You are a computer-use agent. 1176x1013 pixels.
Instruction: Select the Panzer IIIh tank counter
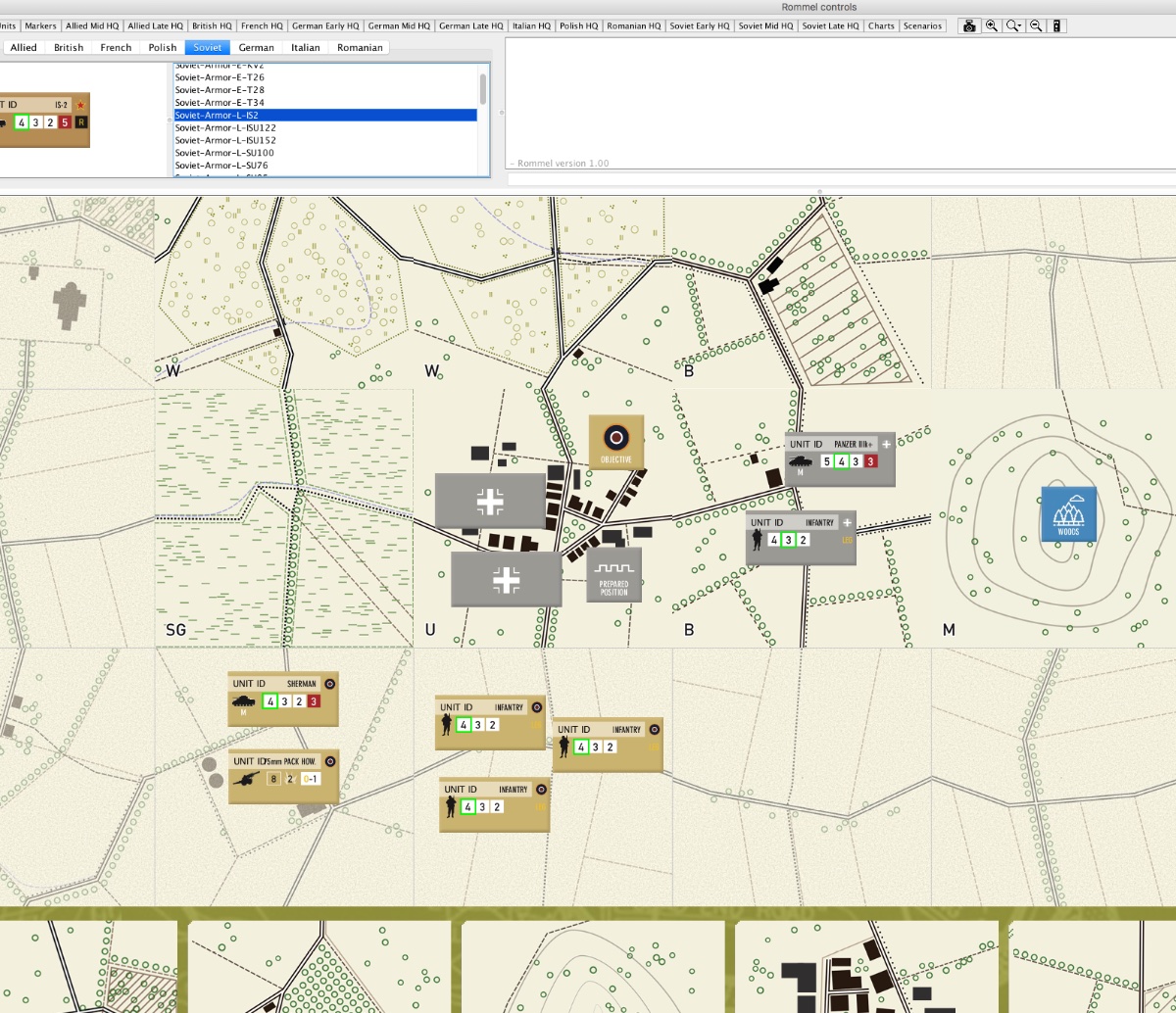point(840,459)
